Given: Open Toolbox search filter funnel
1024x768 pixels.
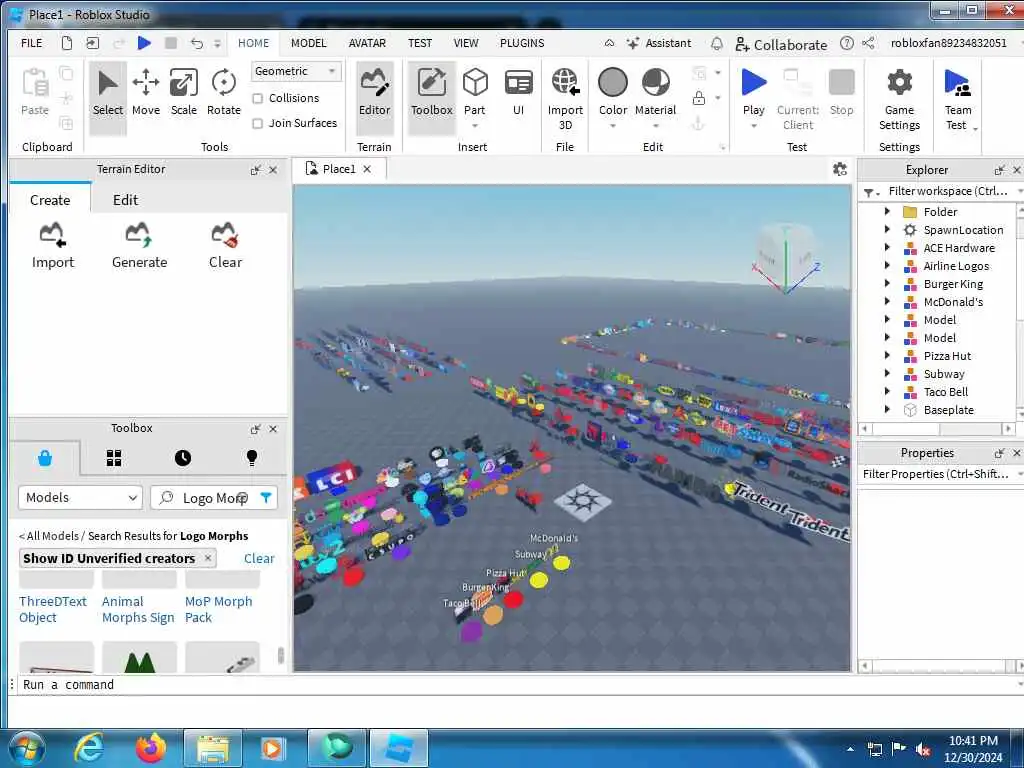Looking at the screenshot, I should [x=266, y=498].
